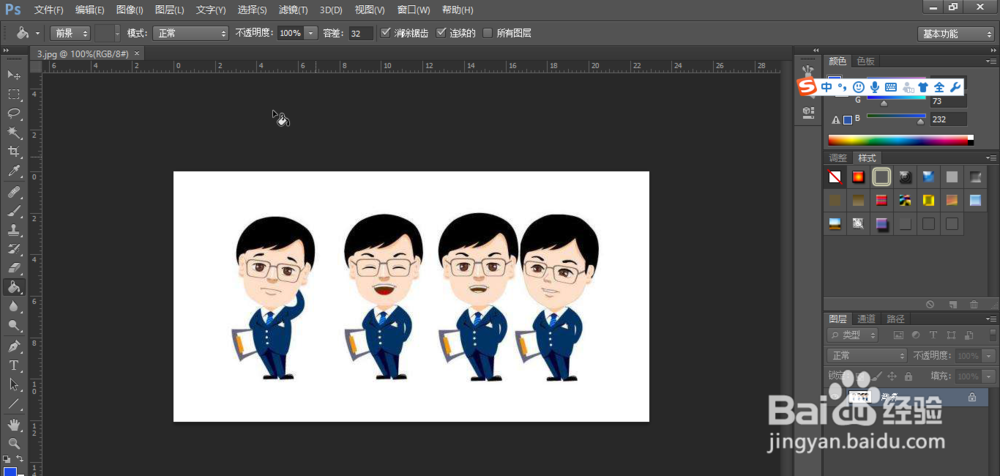The width and height of the screenshot is (1000, 476).
Task: Close the 3.jpg document tab
Action: pyautogui.click(x=136, y=54)
